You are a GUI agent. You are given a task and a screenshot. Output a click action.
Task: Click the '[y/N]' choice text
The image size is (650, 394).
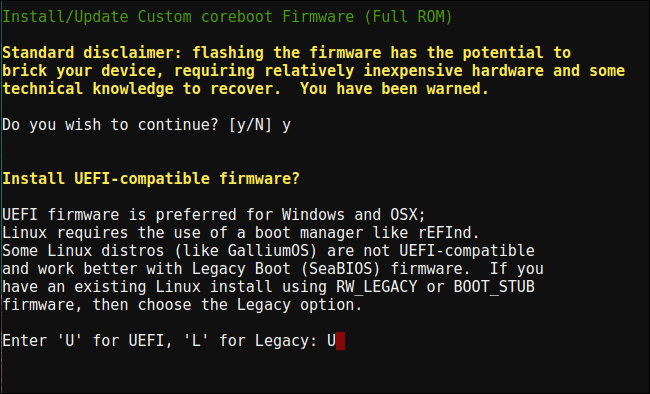pos(250,125)
